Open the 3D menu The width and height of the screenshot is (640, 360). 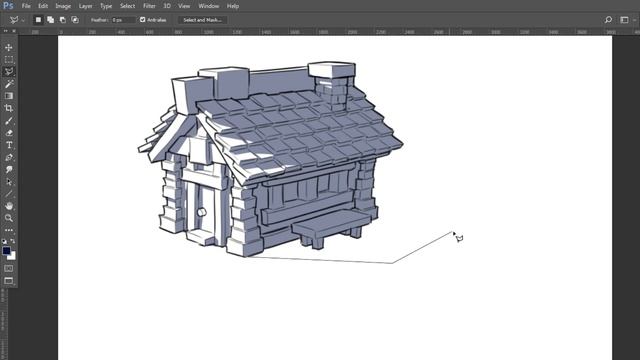pyautogui.click(x=167, y=6)
